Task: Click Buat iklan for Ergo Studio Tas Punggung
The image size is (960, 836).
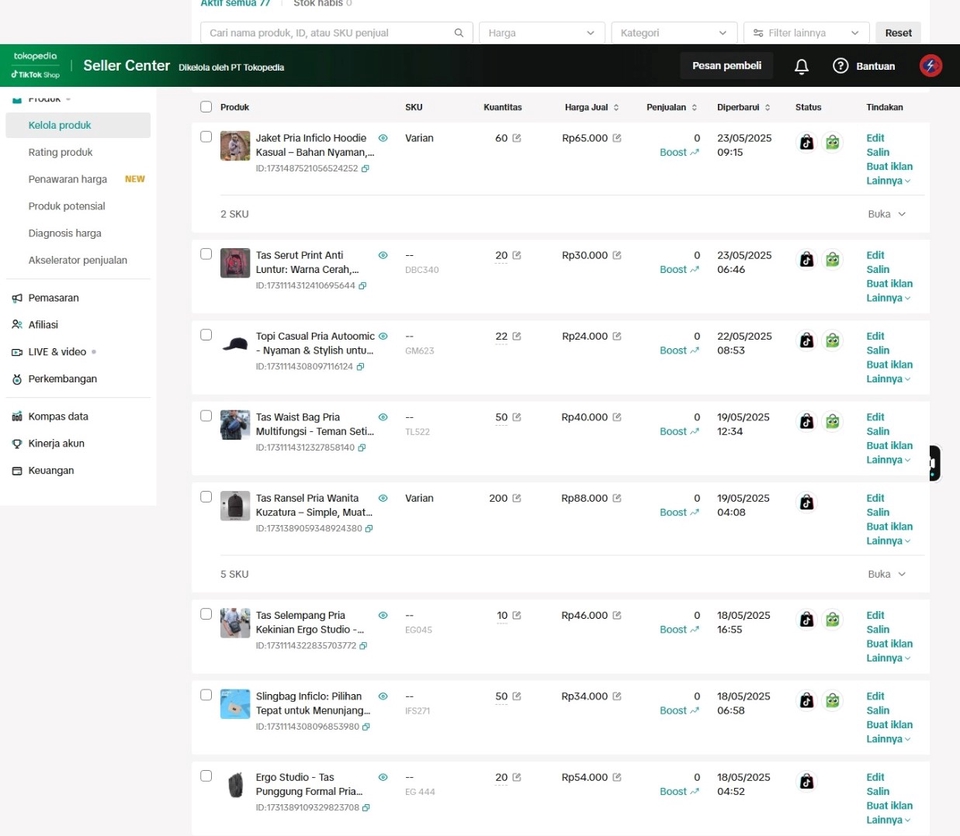Action: [889, 805]
